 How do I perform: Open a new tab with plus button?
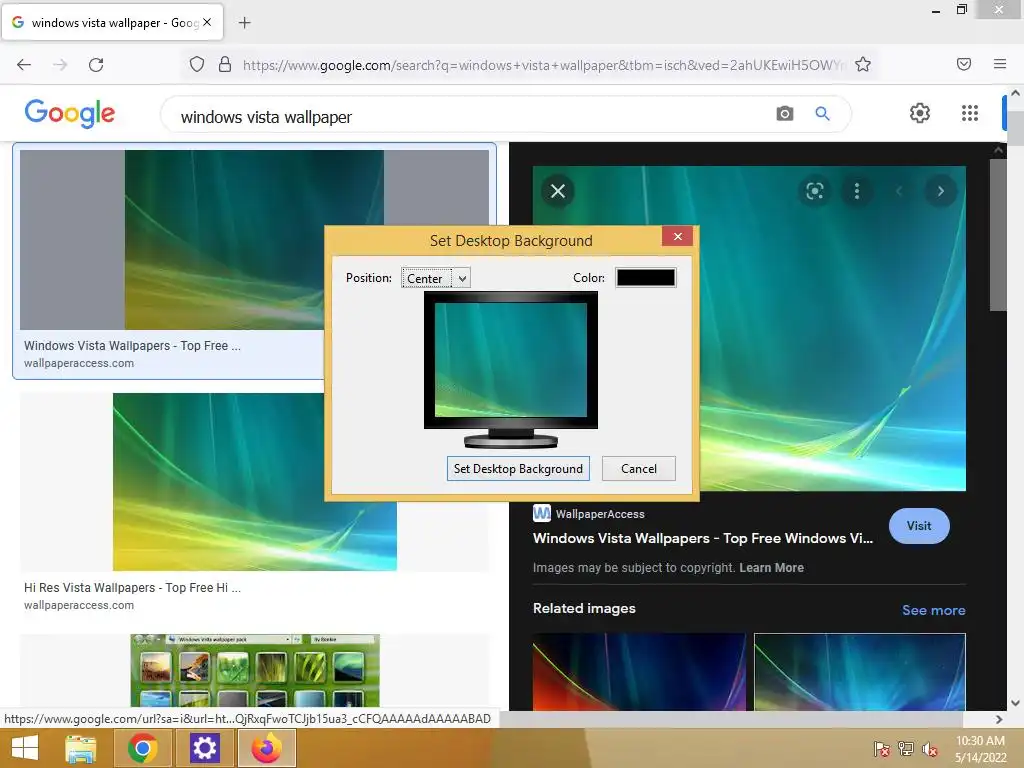[244, 23]
